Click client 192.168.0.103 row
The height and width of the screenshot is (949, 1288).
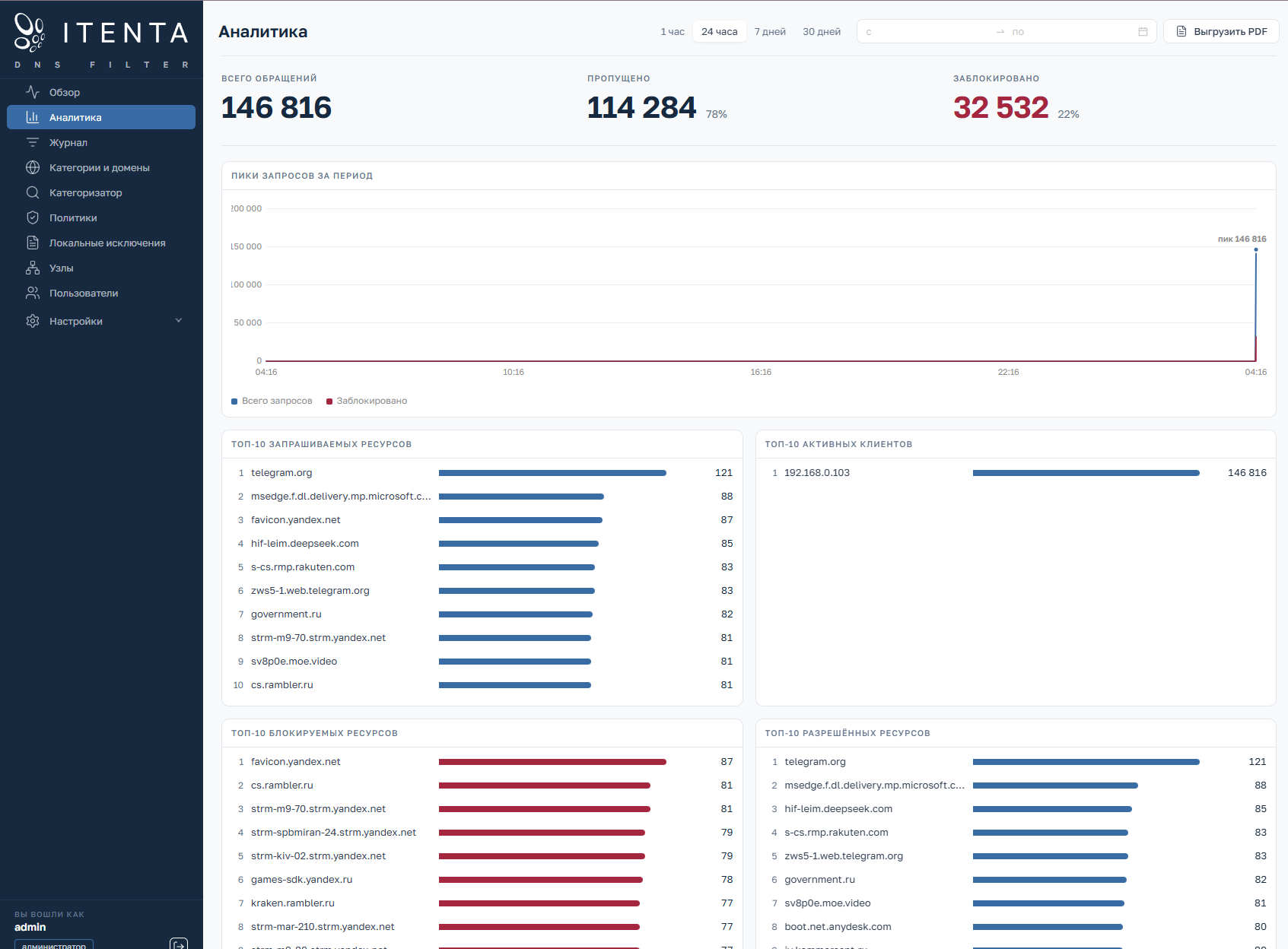1016,473
